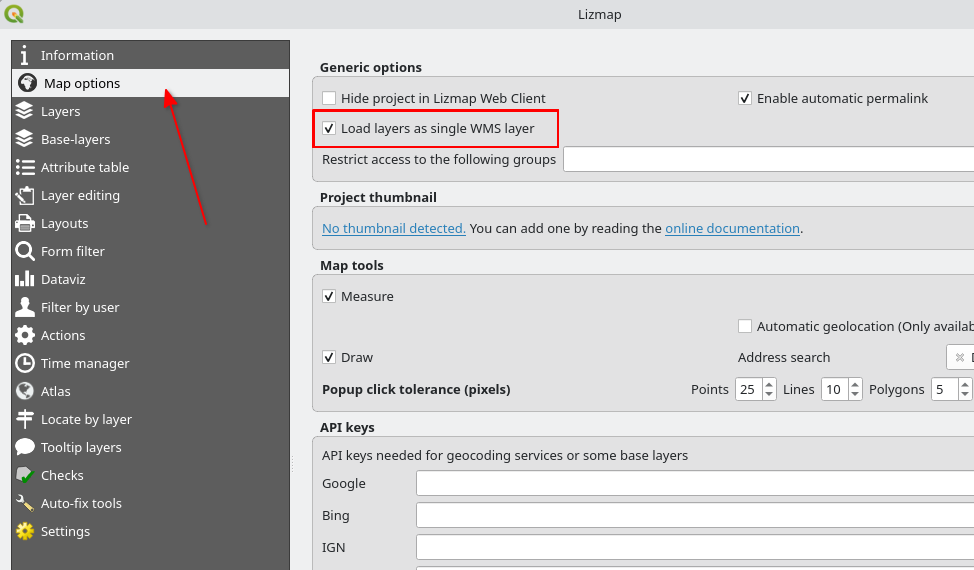Viewport: 974px width, 570px height.
Task: Decrease the Lines click tolerance value
Action: pyautogui.click(x=855, y=395)
